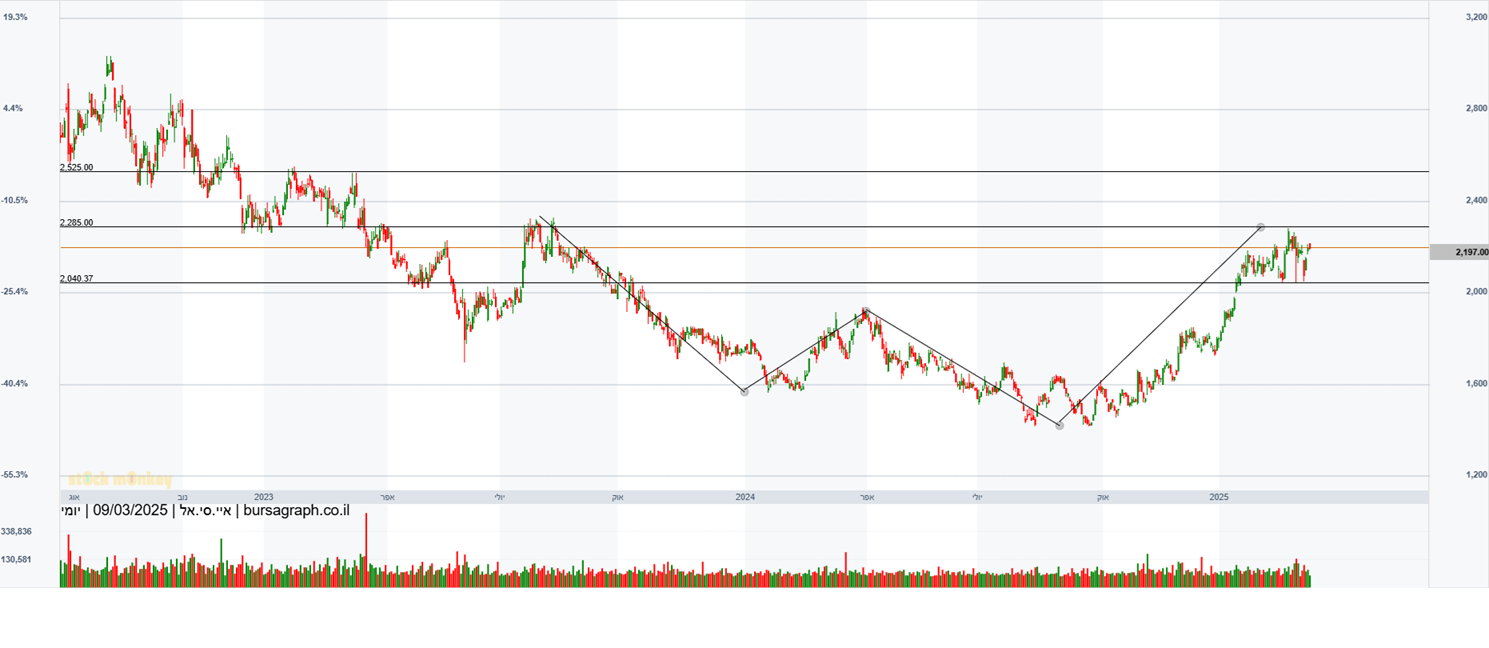Screen dimensions: 1489x648
Task: Click the -25.4% percentage axis label
Action: (x=15, y=291)
